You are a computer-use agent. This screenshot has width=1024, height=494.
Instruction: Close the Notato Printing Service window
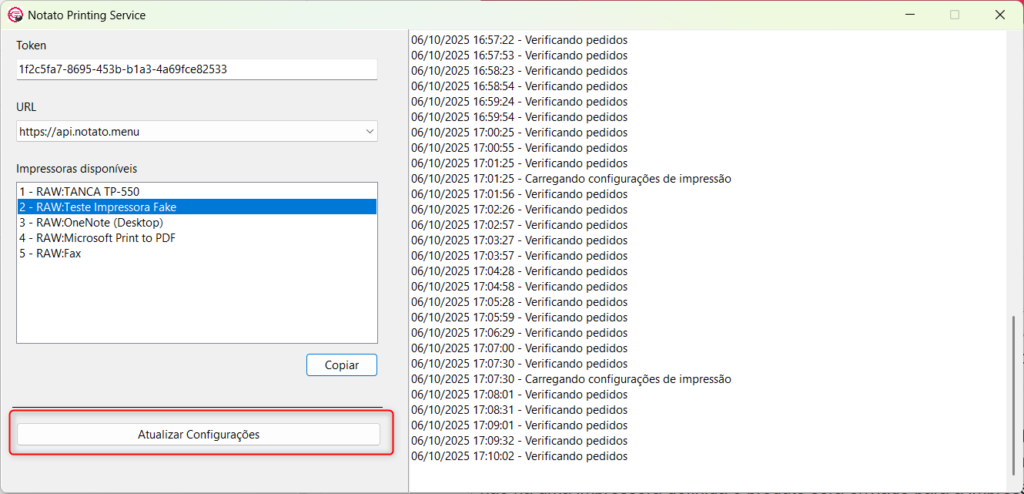pos(1000,15)
